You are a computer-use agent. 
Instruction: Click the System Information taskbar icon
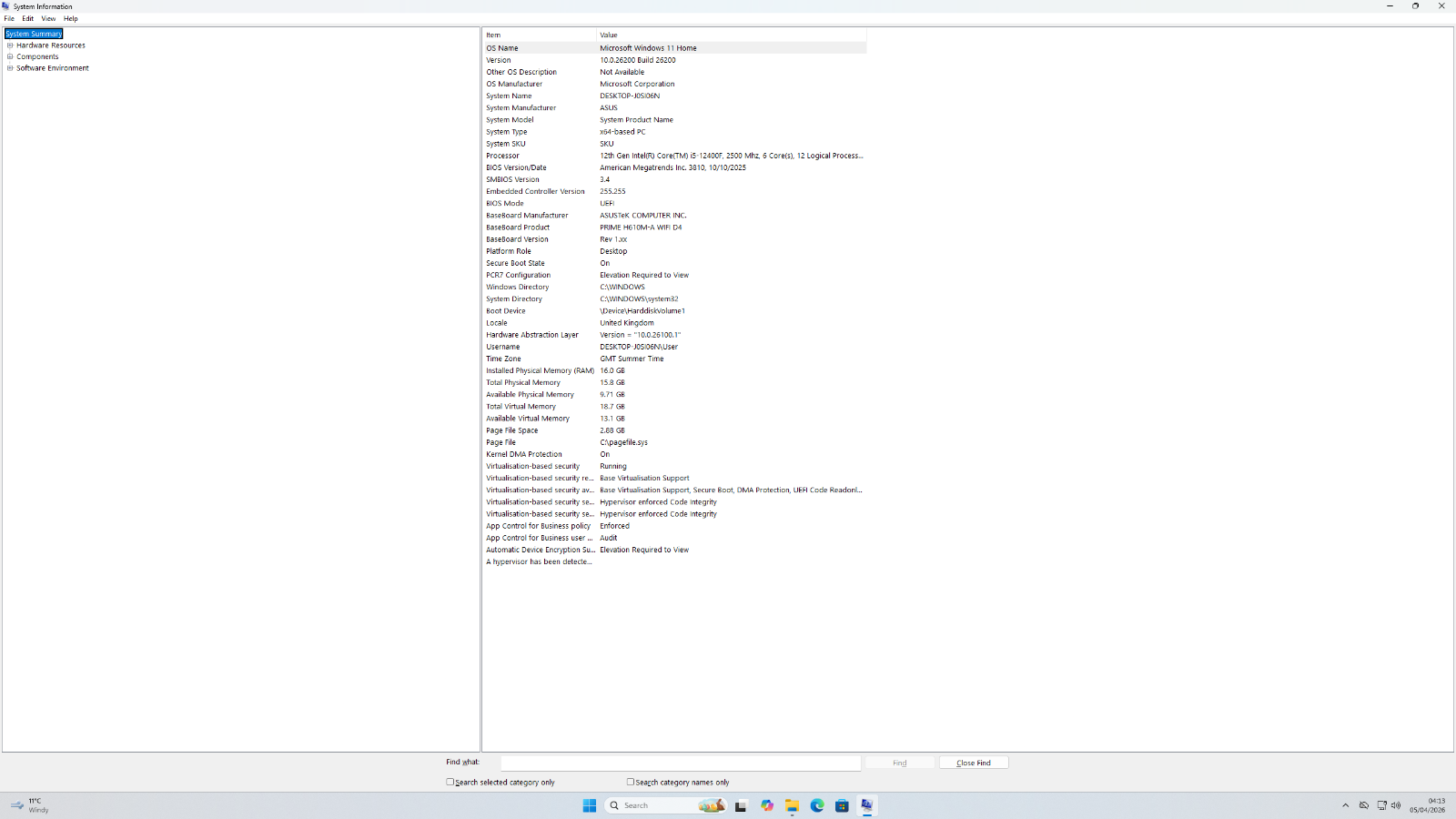[x=867, y=805]
